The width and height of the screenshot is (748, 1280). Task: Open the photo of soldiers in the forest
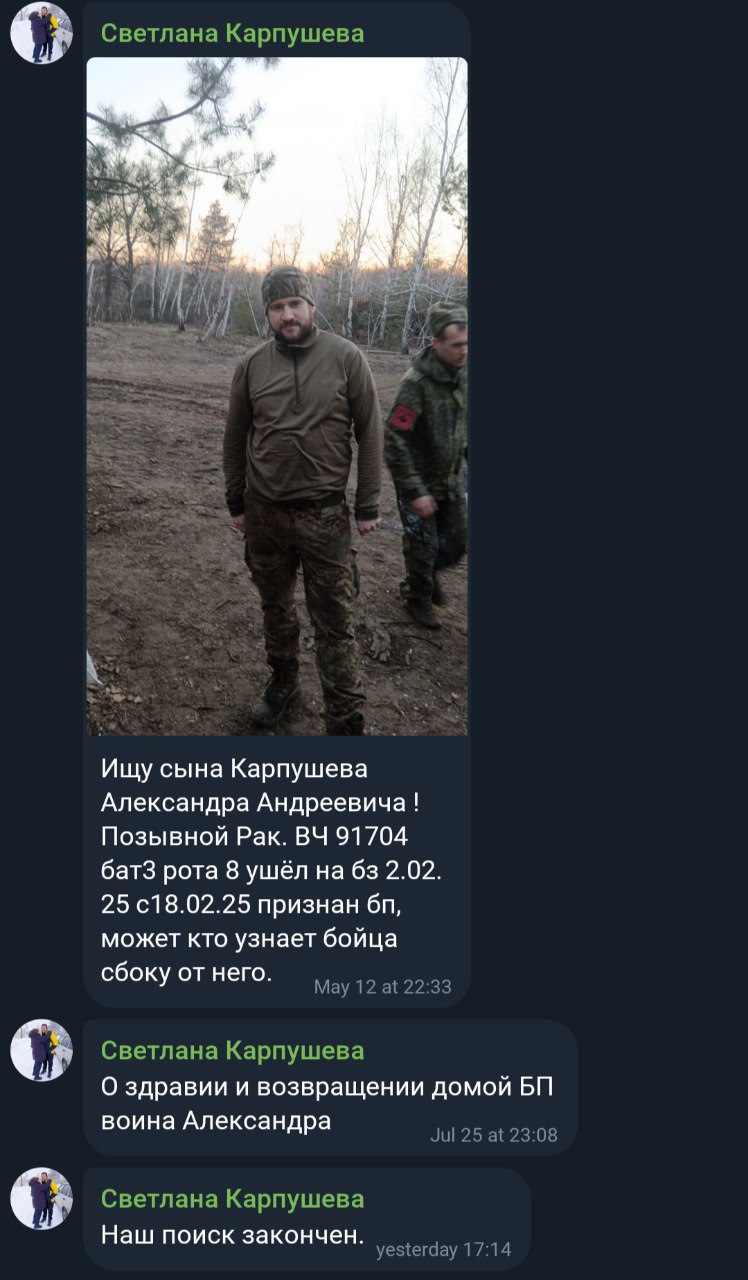[x=277, y=396]
